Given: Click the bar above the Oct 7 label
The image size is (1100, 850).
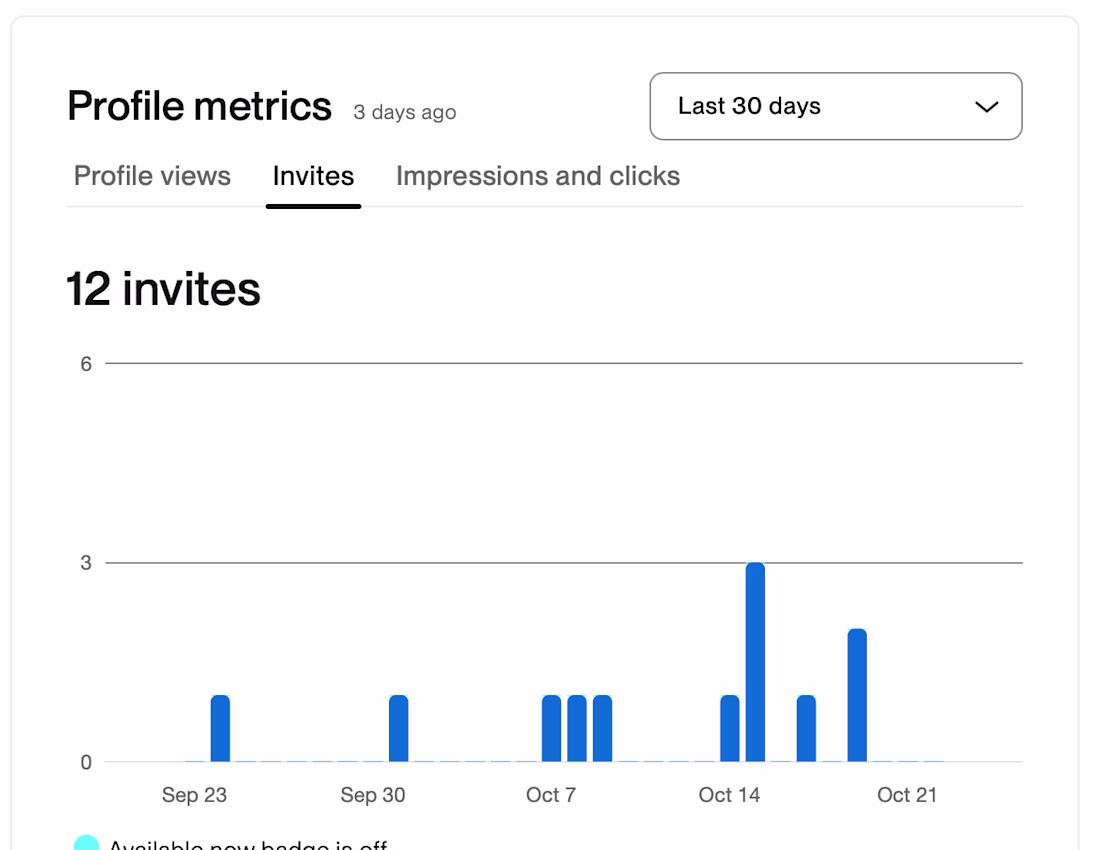Looking at the screenshot, I should [x=551, y=728].
